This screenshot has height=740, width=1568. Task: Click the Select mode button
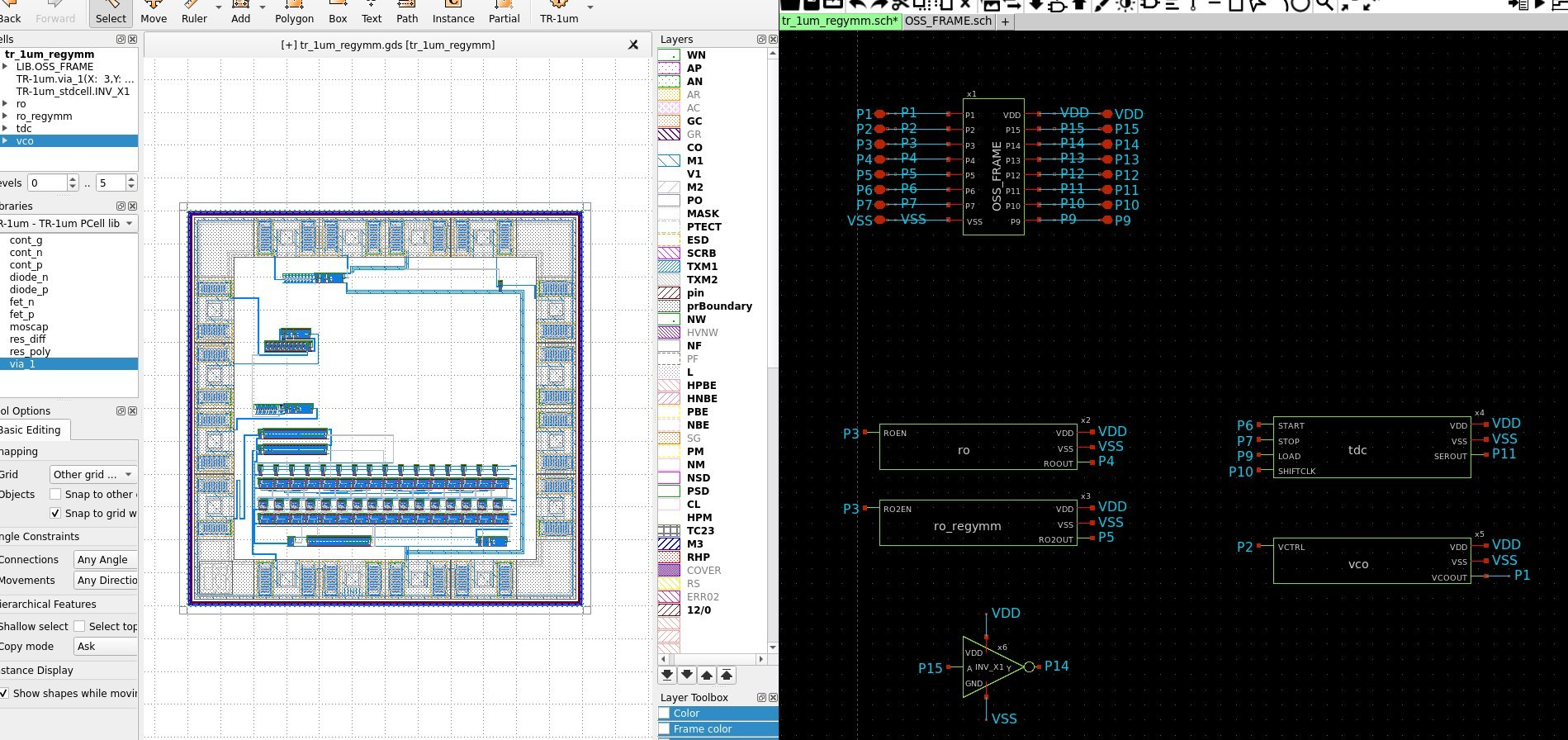pyautogui.click(x=111, y=12)
